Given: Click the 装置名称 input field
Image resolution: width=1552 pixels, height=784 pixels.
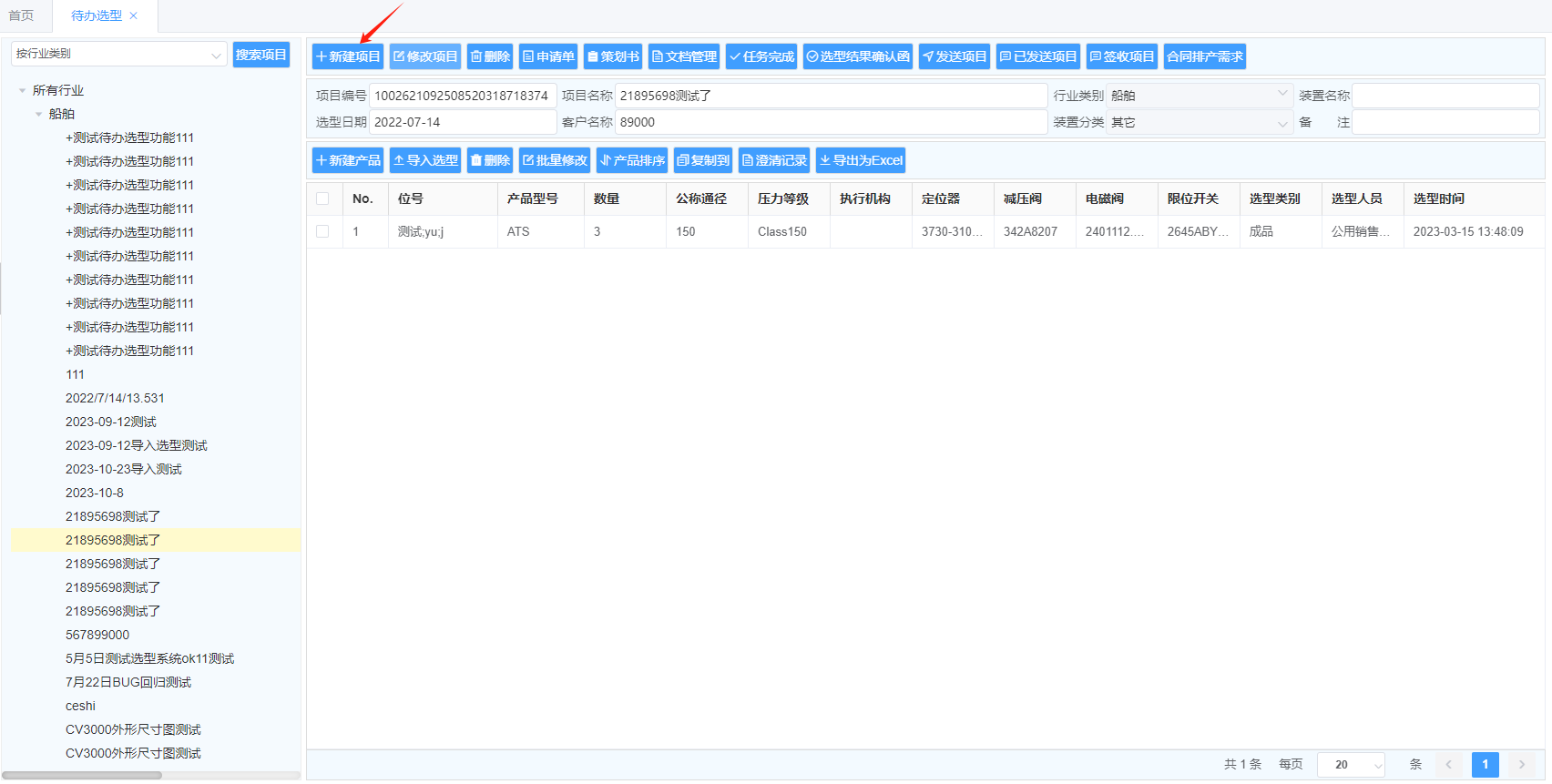Looking at the screenshot, I should 1445,96.
